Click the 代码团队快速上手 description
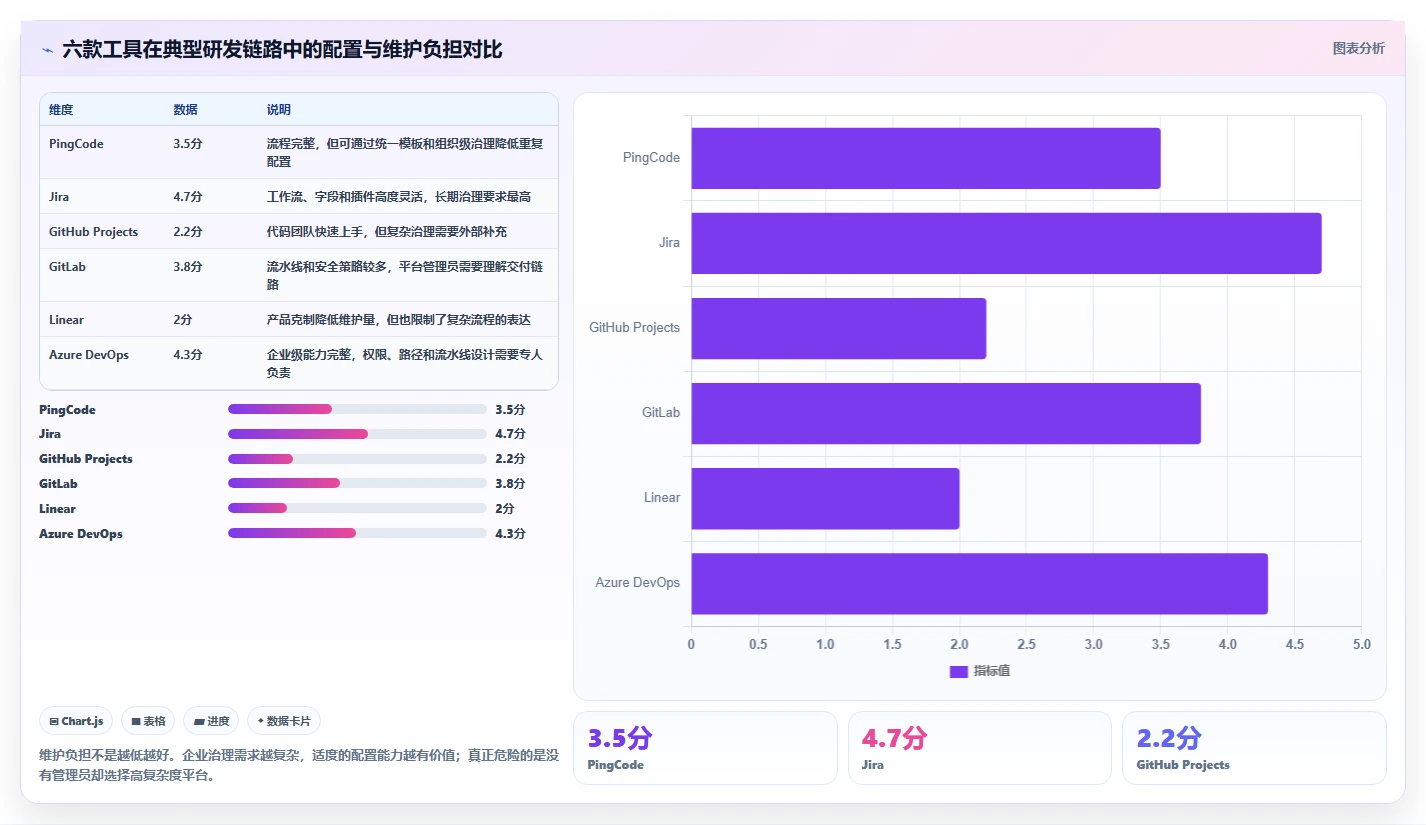The height and width of the screenshot is (825, 1426). pos(387,232)
